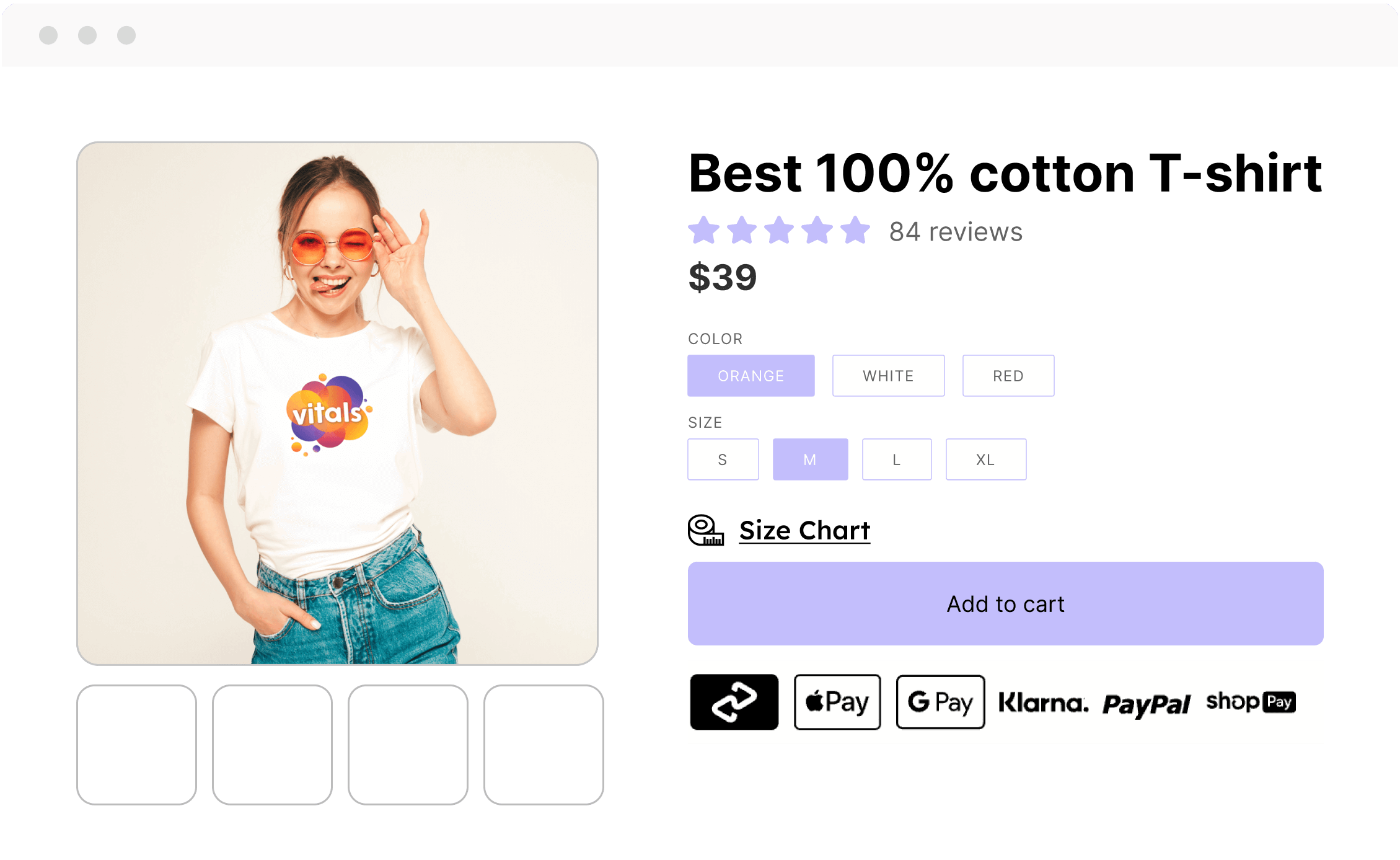
Task: Select the Apple Pay payment icon
Action: coord(837,702)
